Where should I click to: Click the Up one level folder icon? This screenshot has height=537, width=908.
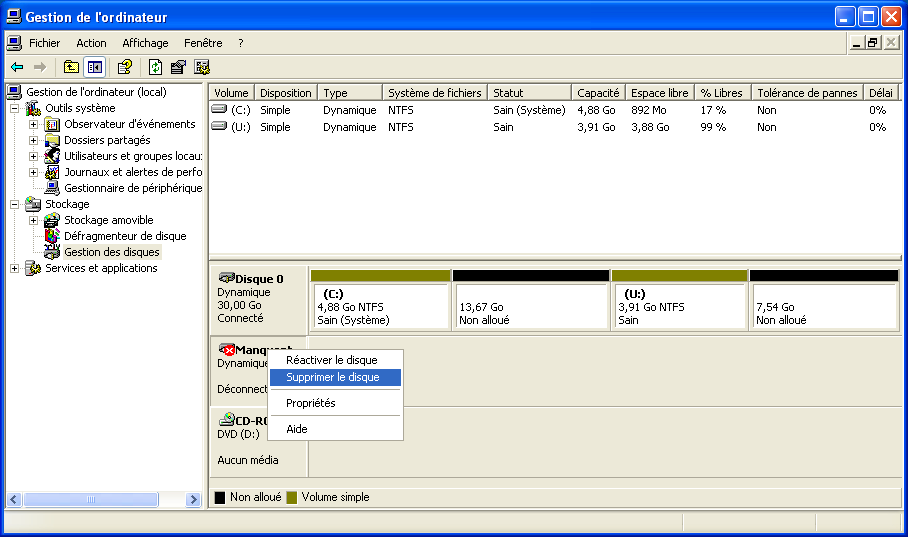[x=71, y=67]
